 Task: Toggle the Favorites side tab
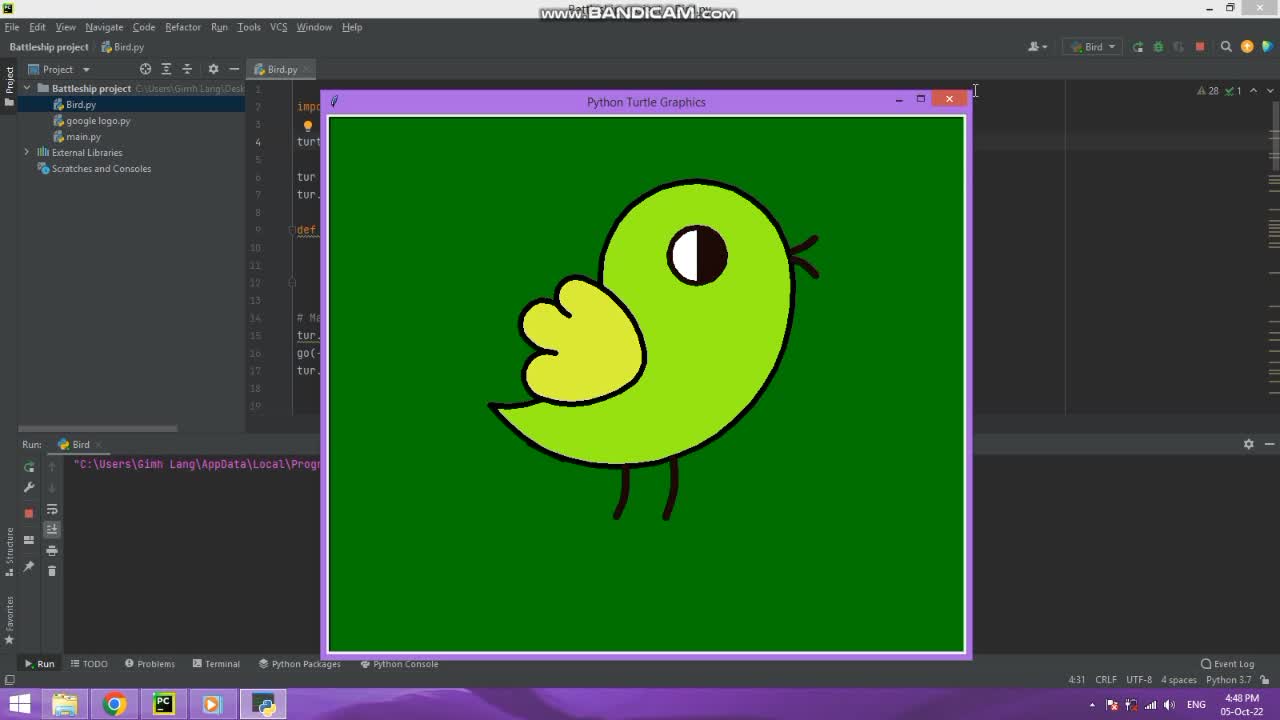click(9, 620)
